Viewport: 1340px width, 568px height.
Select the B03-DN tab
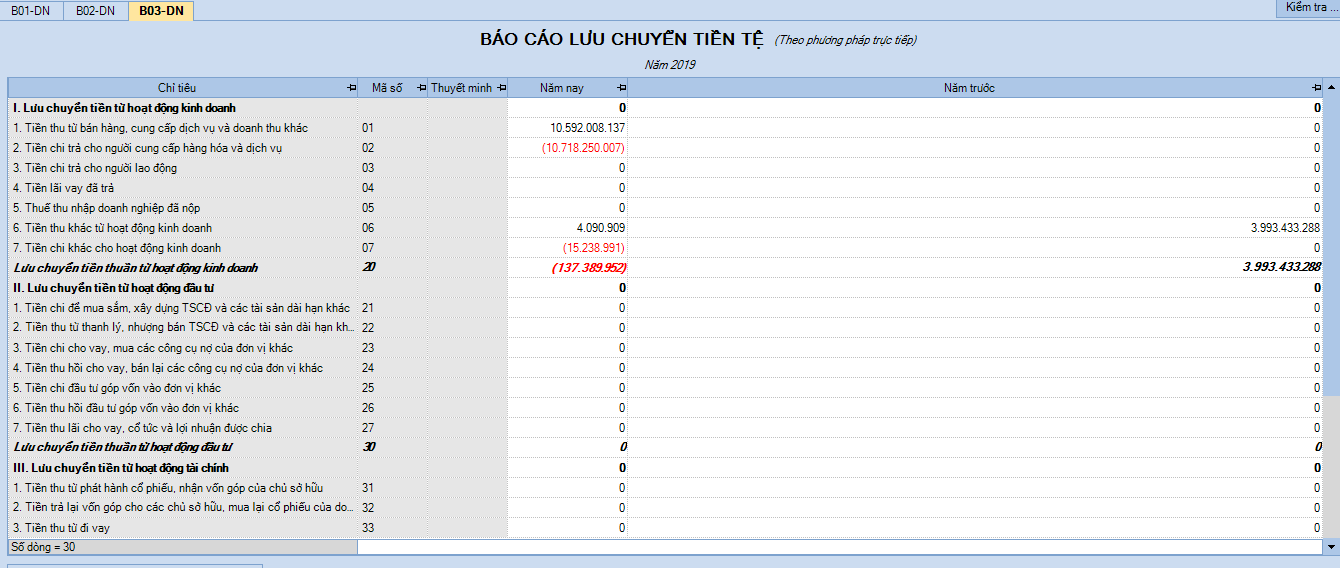(x=160, y=11)
